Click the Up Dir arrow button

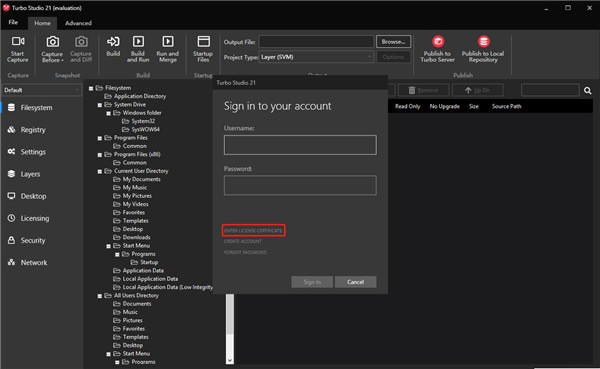478,90
